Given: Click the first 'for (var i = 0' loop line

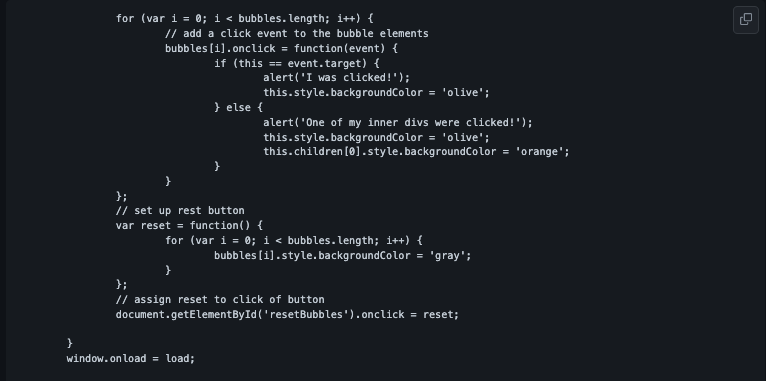Looking at the screenshot, I should pos(244,19).
